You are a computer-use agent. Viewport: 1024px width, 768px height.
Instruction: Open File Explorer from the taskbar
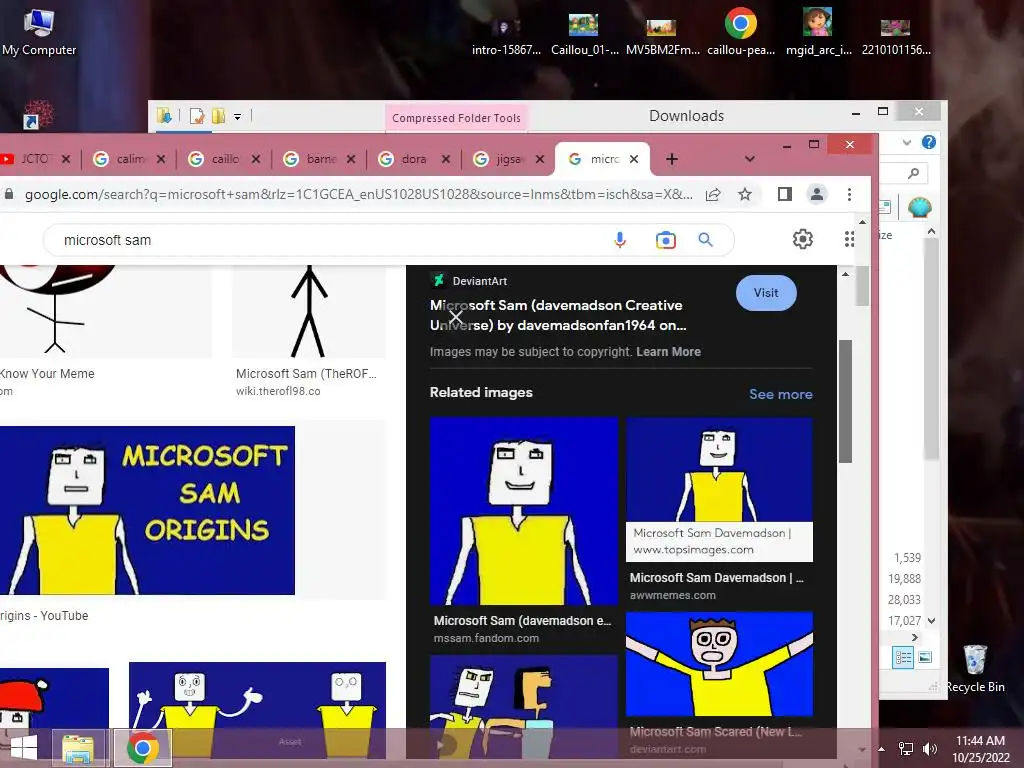[x=78, y=748]
